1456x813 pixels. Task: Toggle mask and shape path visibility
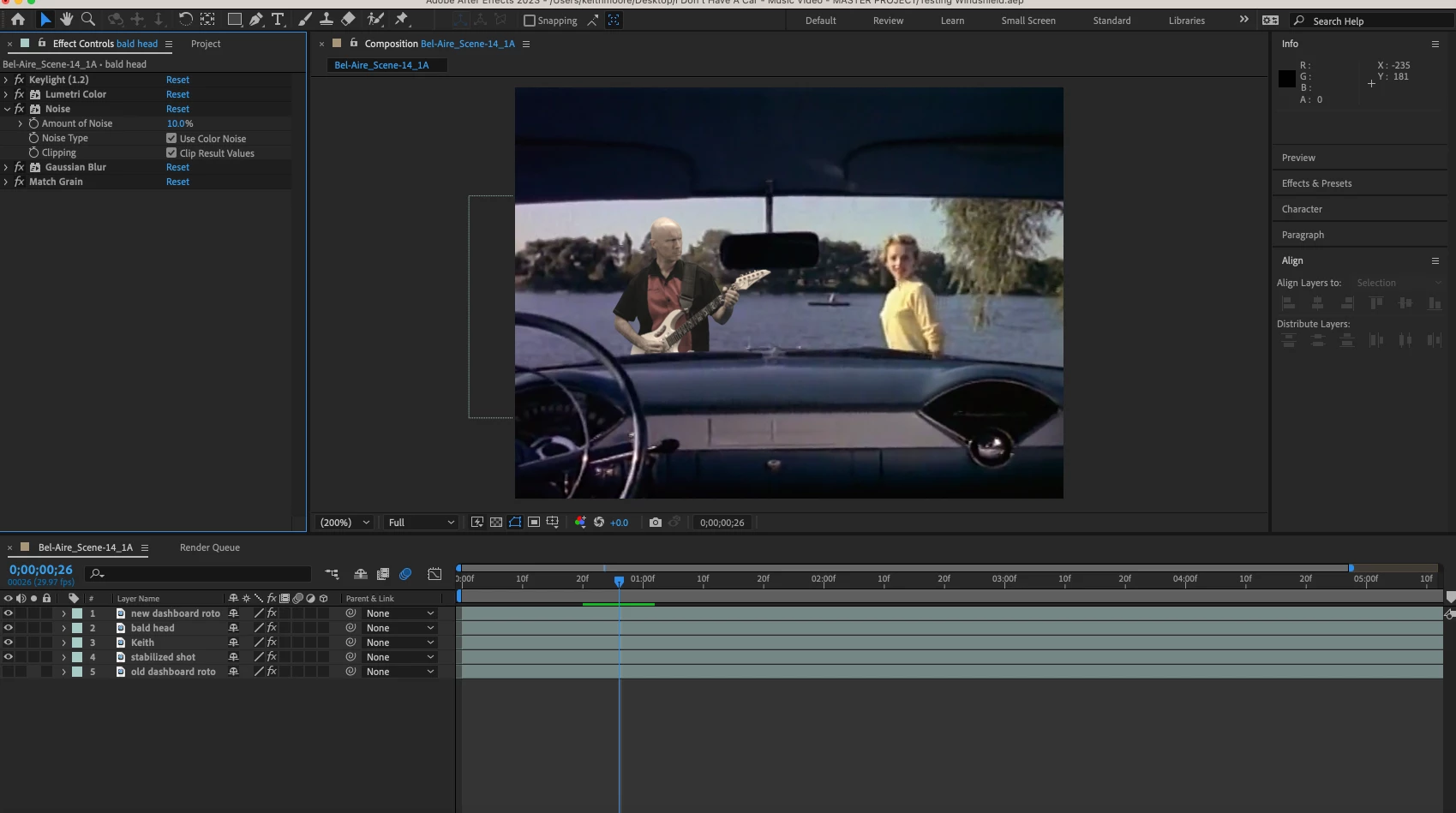[515, 522]
